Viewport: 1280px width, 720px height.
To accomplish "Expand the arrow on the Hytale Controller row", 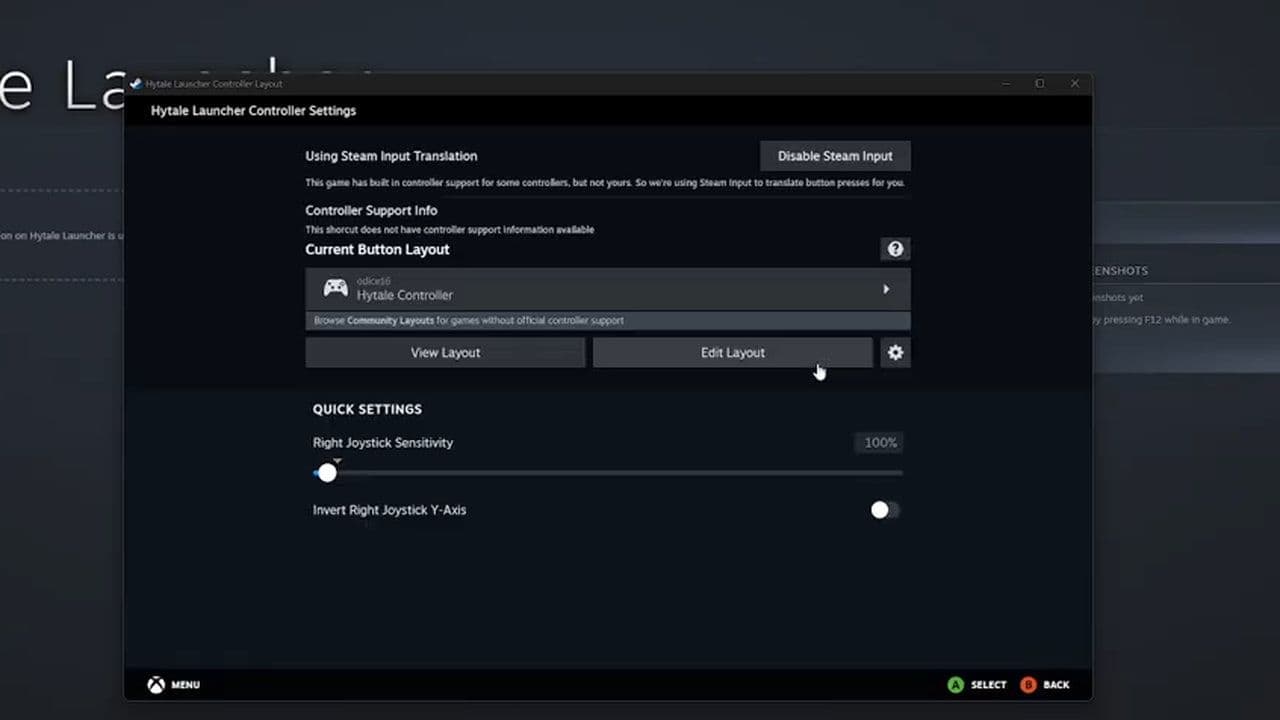I will coord(886,289).
